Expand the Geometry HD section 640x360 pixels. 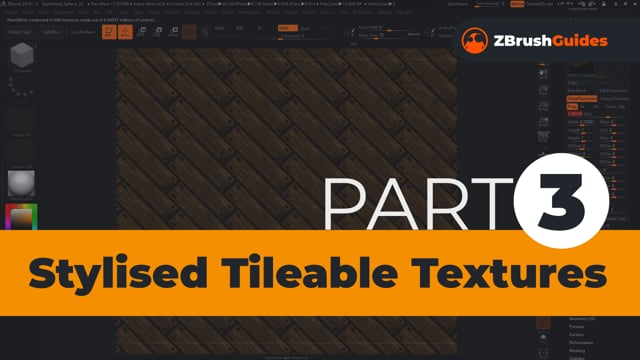(582, 319)
